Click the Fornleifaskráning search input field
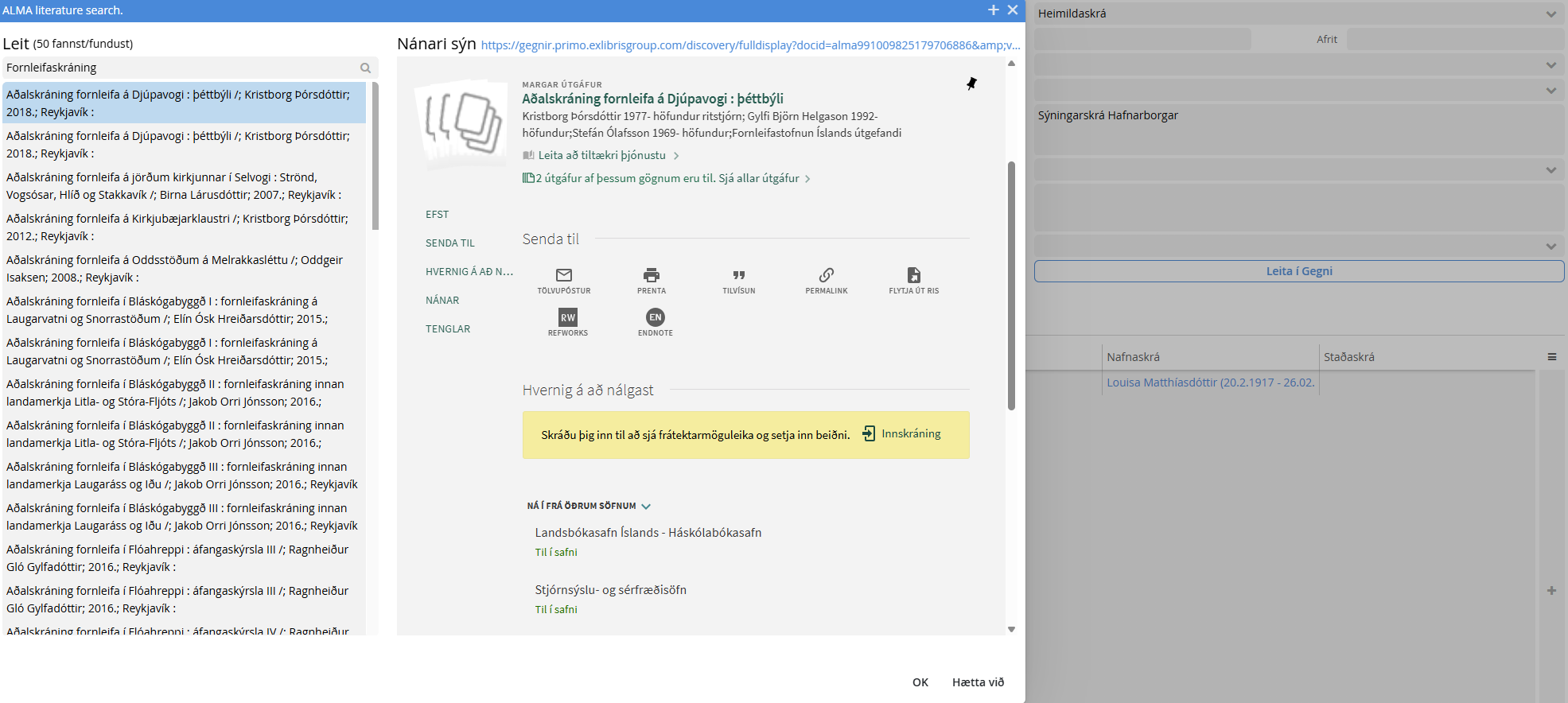 (181, 68)
